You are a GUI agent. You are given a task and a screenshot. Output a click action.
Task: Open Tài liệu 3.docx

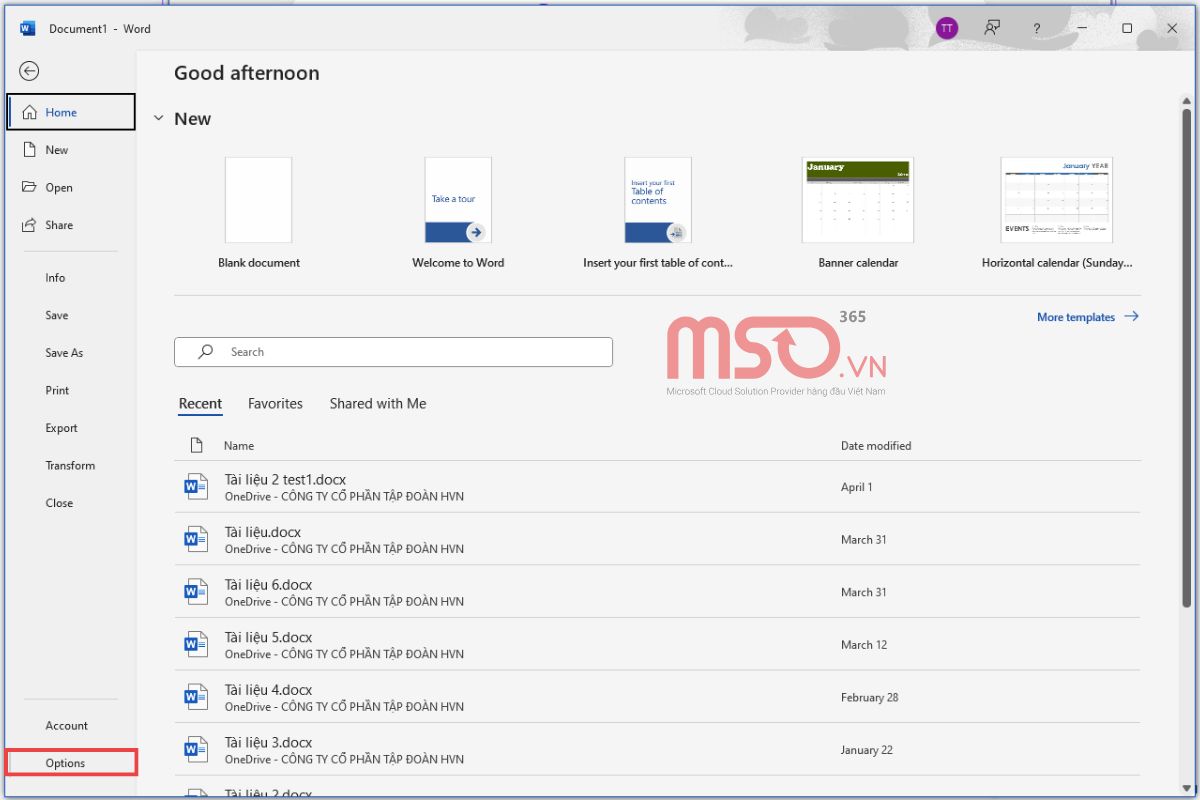click(657, 750)
